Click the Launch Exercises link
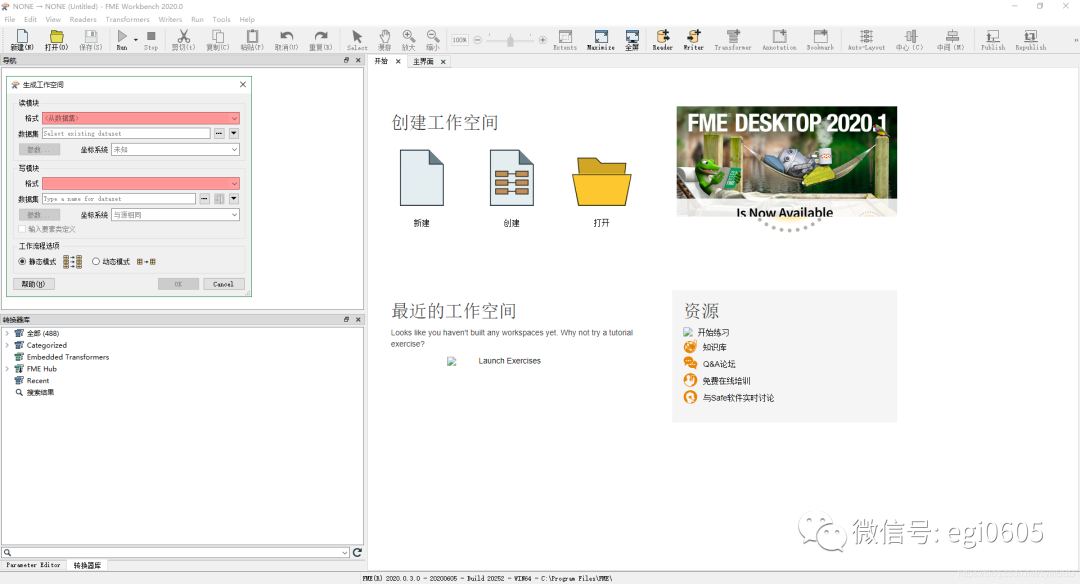 pyautogui.click(x=509, y=361)
